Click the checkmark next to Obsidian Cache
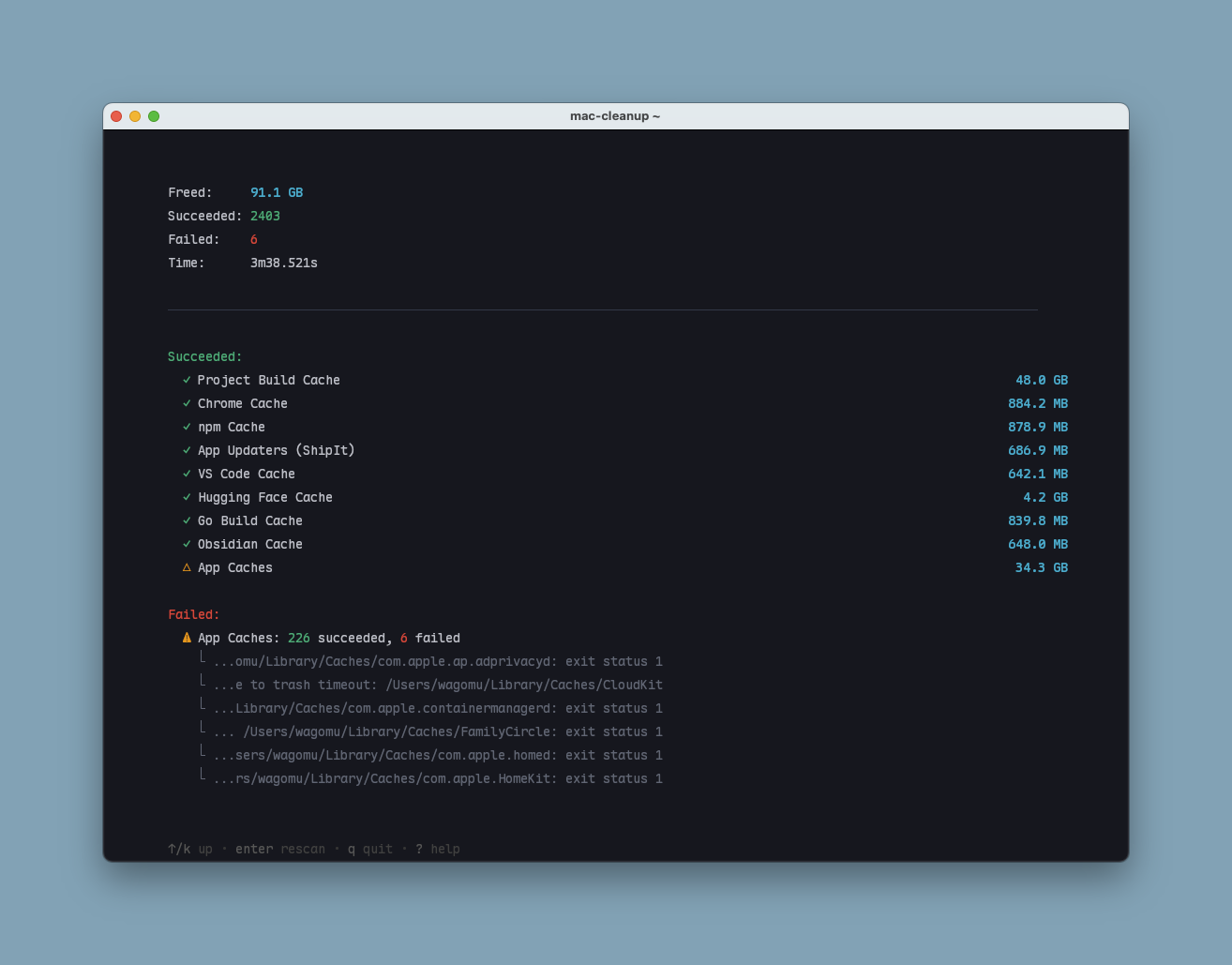The width and height of the screenshot is (1232, 965). [187, 544]
